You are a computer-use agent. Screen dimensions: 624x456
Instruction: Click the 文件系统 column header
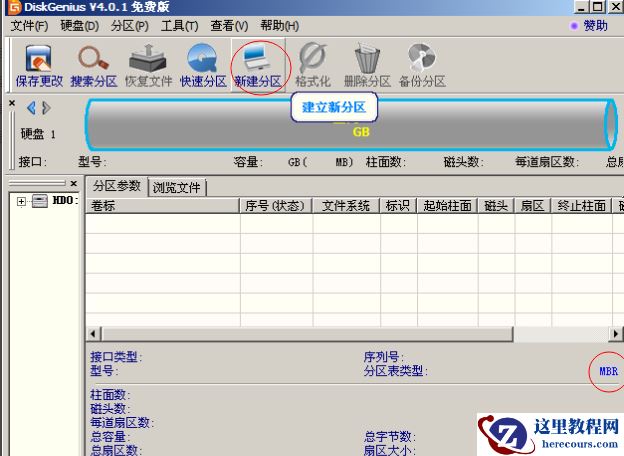pyautogui.click(x=346, y=206)
